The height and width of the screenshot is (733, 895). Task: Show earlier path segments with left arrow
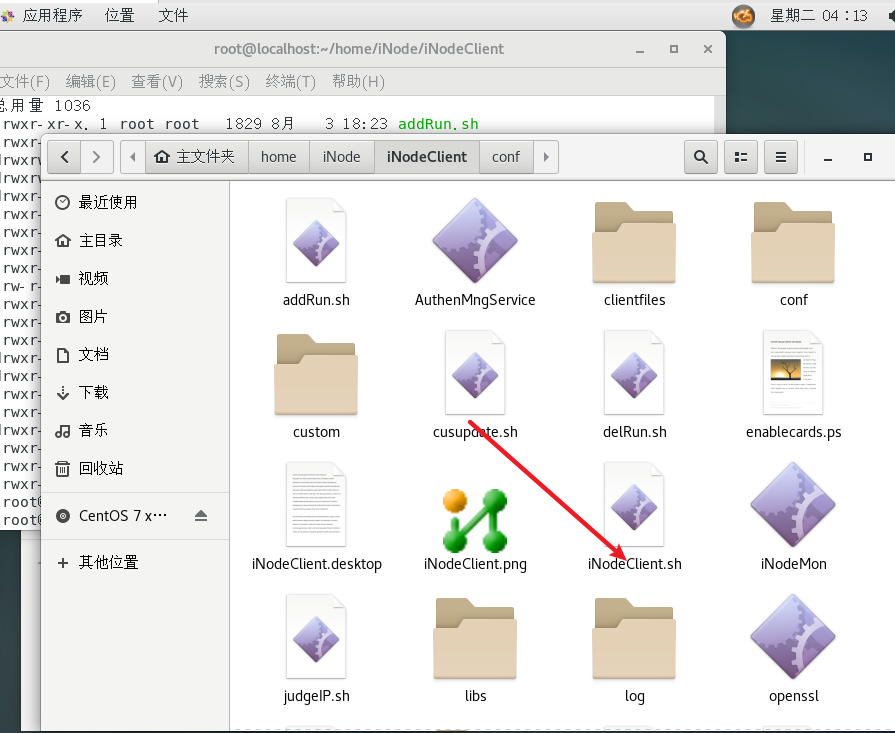133,157
